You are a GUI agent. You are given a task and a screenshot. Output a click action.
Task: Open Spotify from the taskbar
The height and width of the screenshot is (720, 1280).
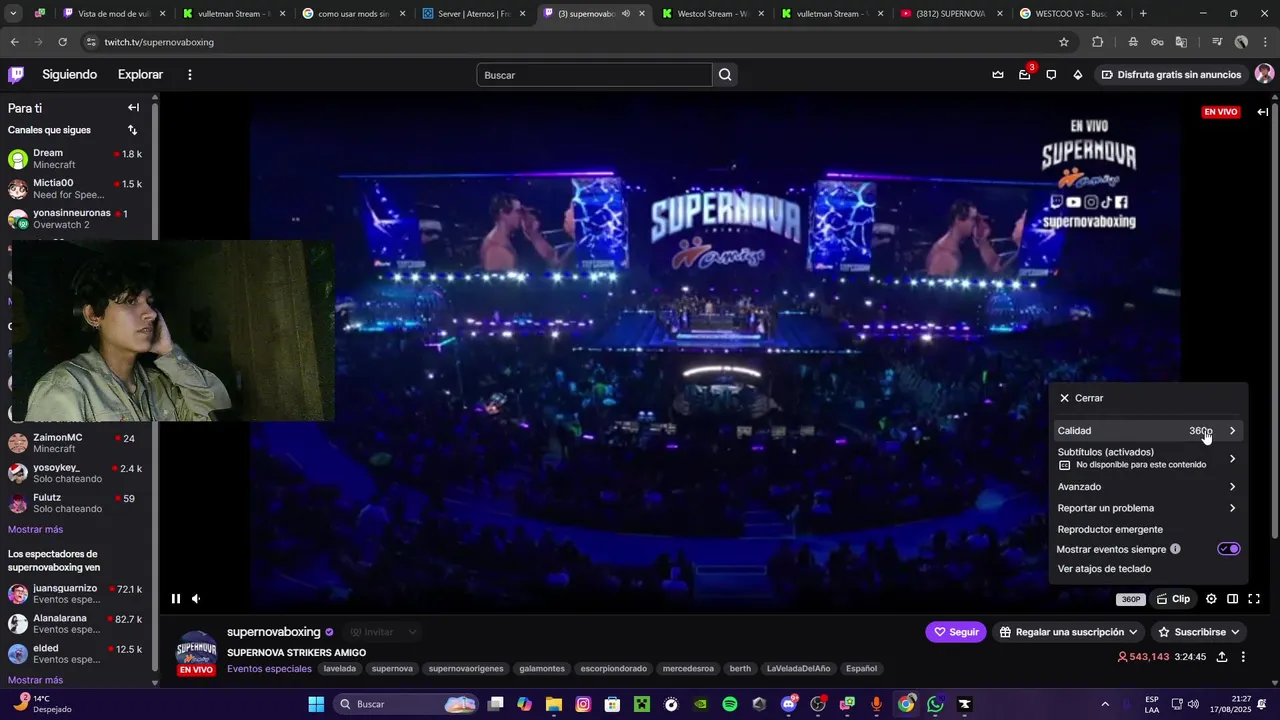point(730,704)
